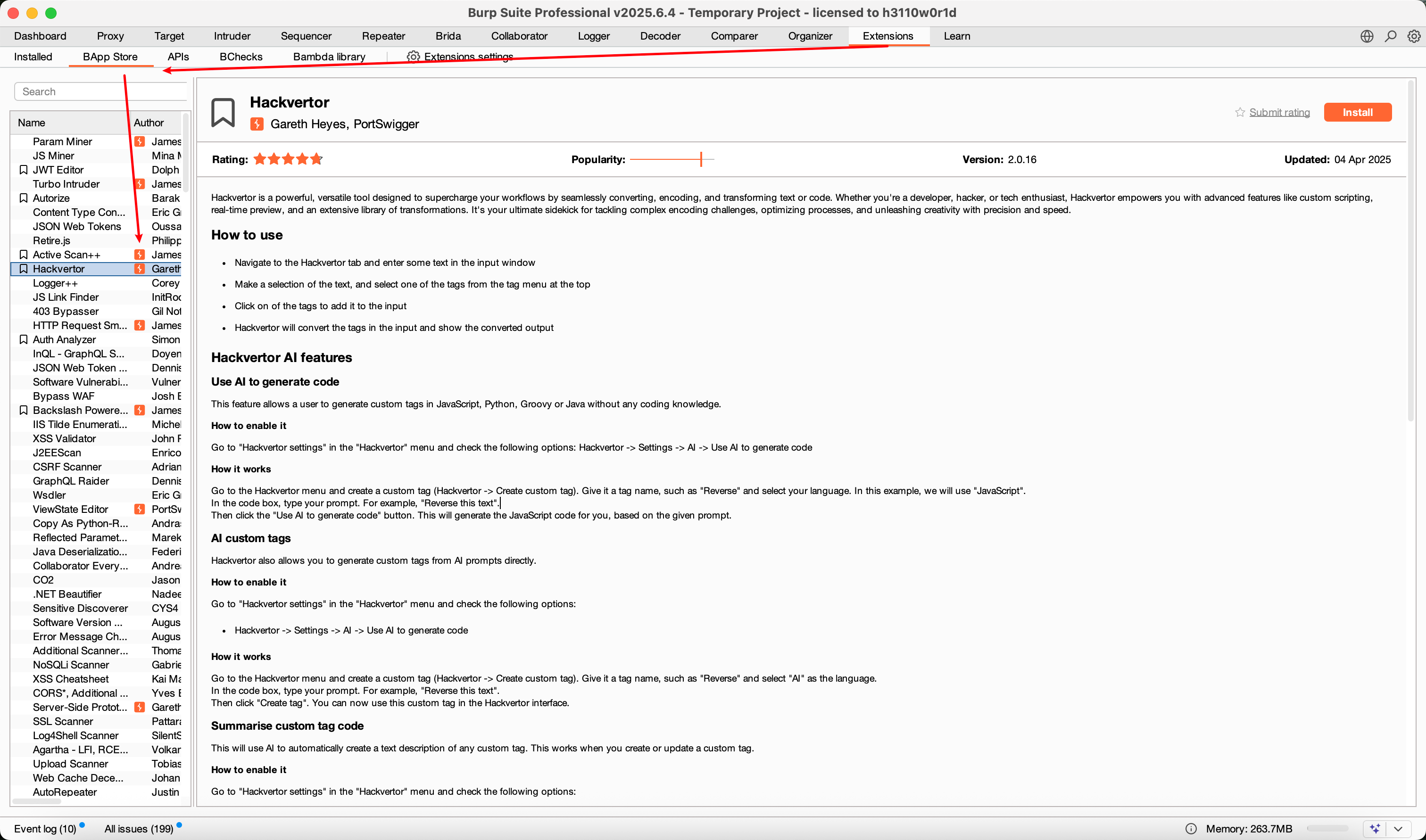Click the extension list horizontal scrollbar
The image size is (1426, 840).
coord(37,801)
